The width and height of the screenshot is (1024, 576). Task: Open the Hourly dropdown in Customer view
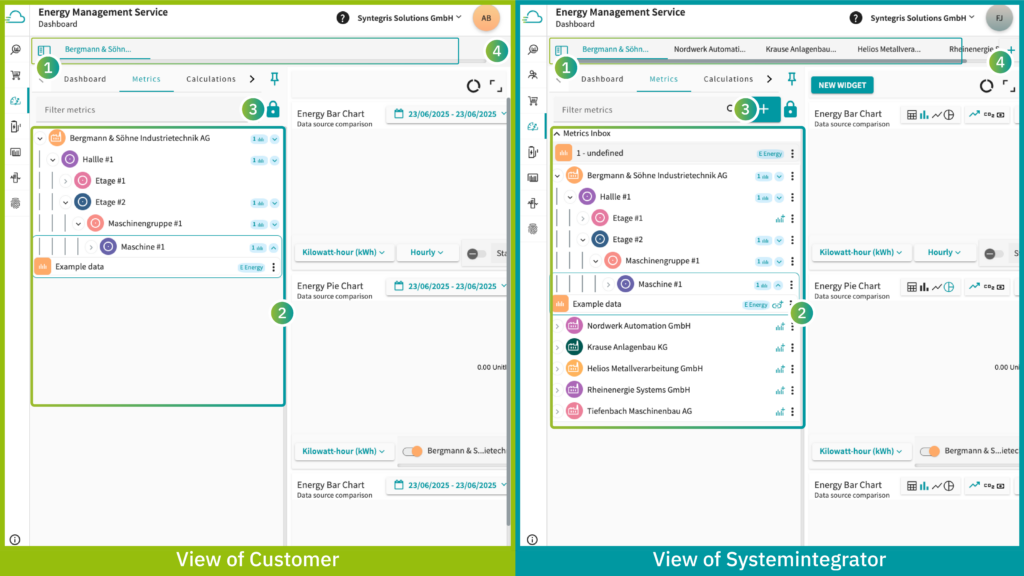coord(427,253)
